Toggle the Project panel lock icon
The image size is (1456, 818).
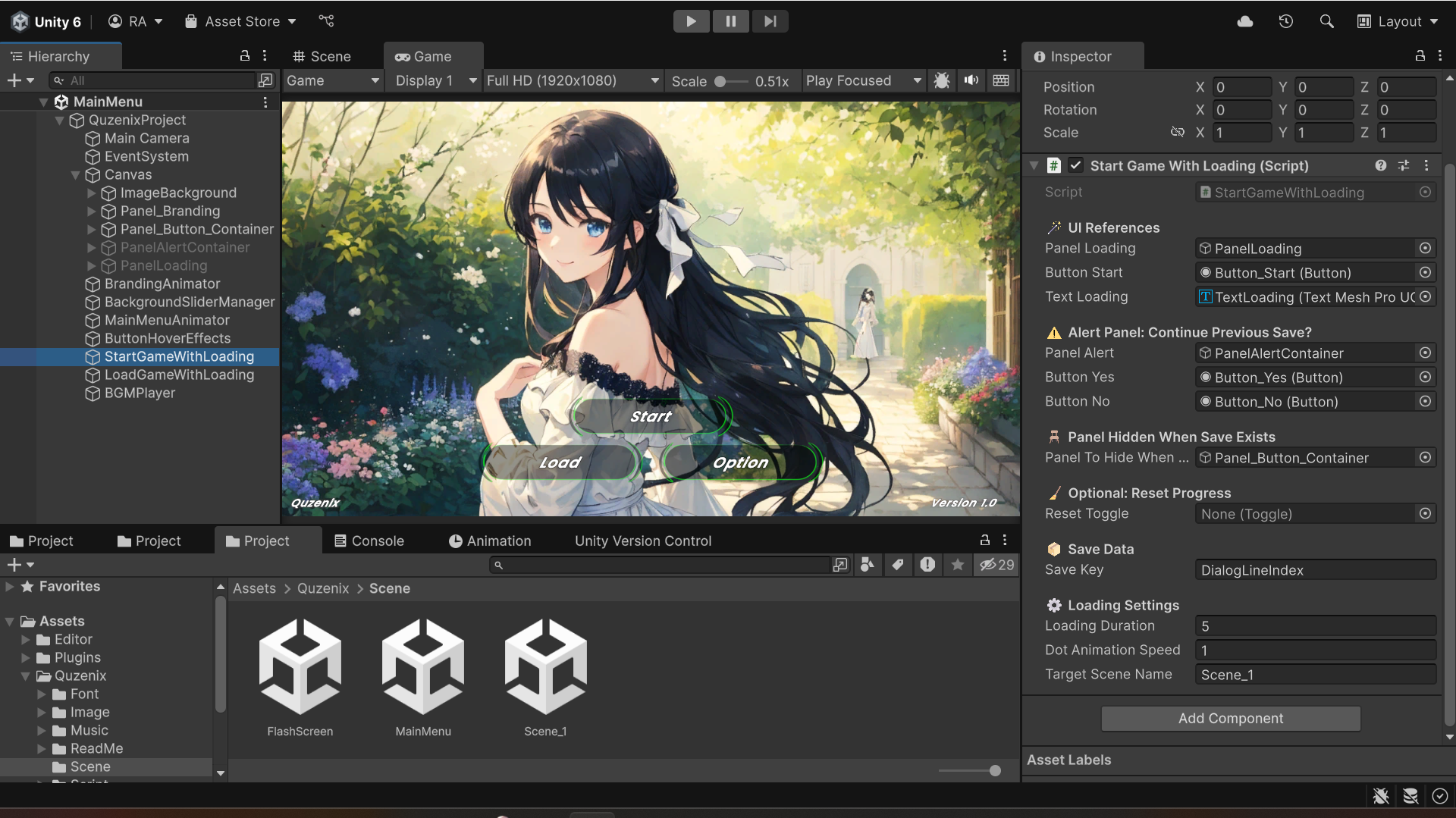click(x=985, y=540)
